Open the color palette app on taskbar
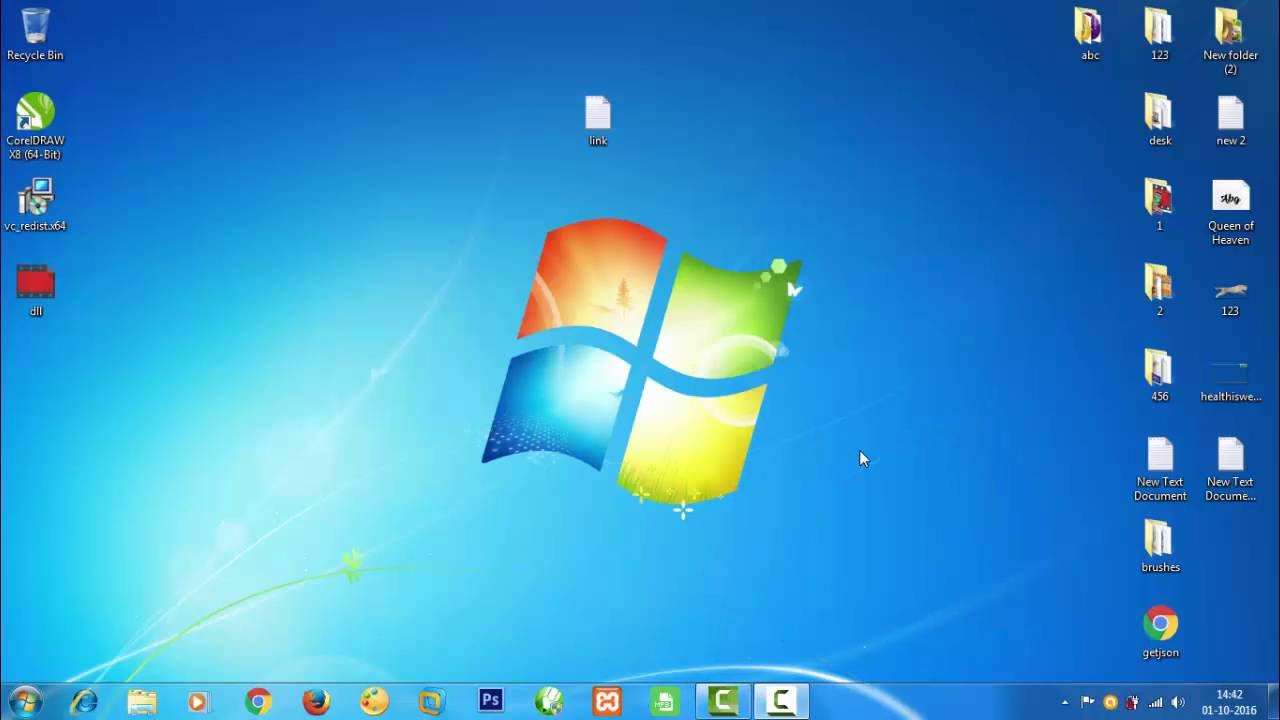 coord(374,702)
